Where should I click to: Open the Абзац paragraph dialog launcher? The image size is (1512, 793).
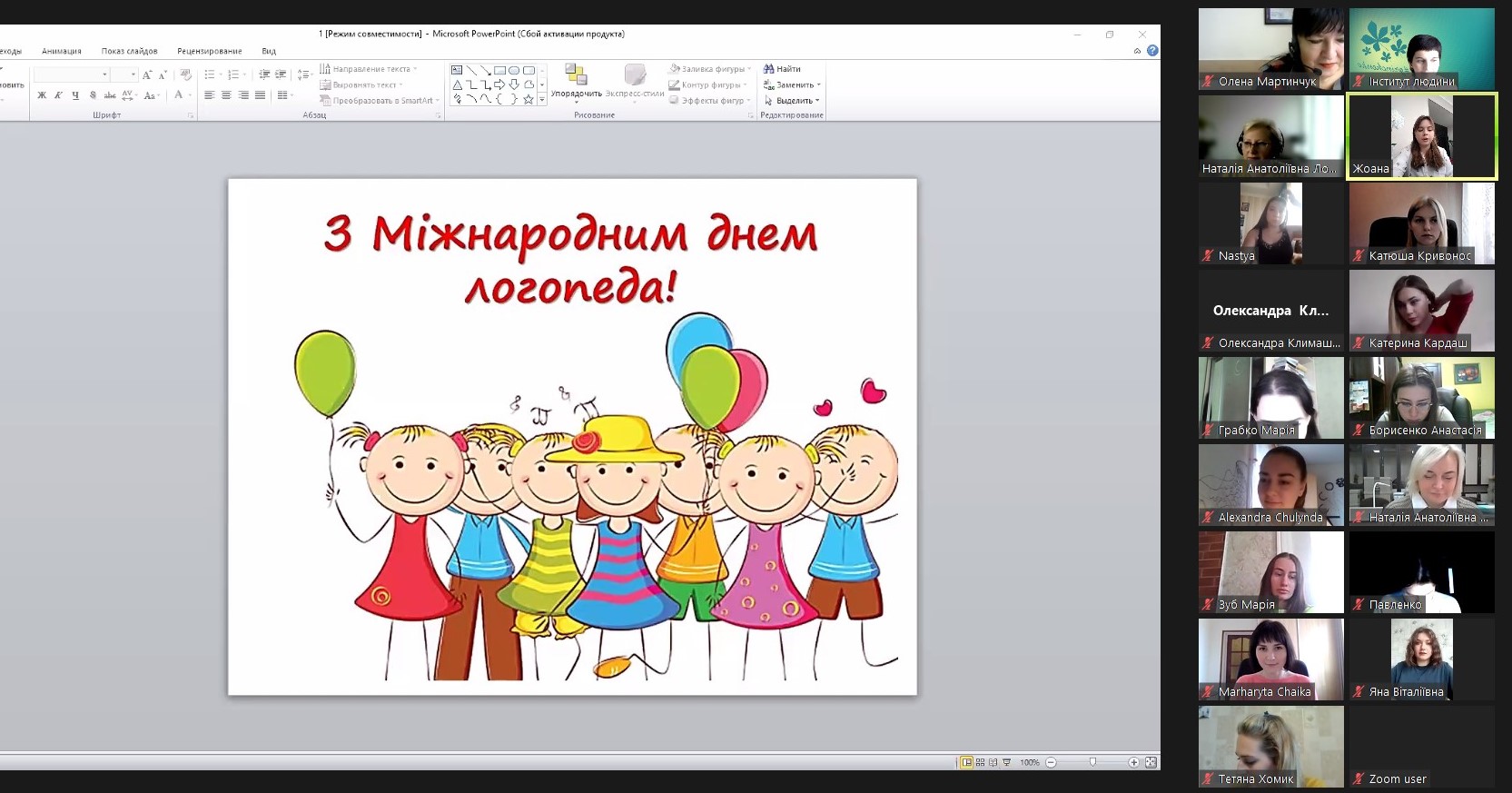coord(439,115)
